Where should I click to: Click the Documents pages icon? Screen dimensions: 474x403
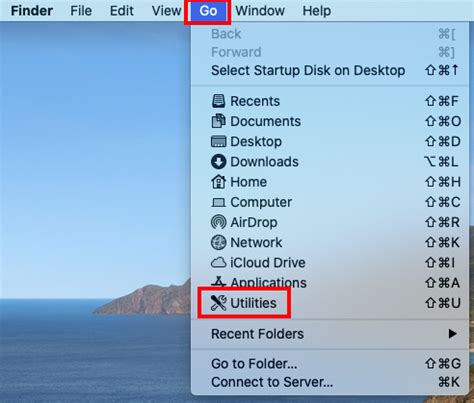tap(219, 121)
